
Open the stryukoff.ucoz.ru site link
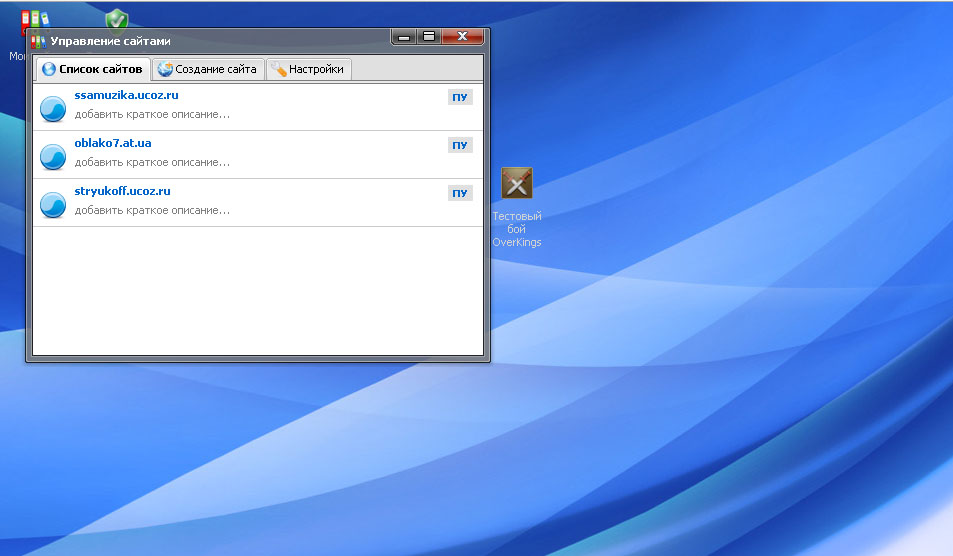(122, 191)
